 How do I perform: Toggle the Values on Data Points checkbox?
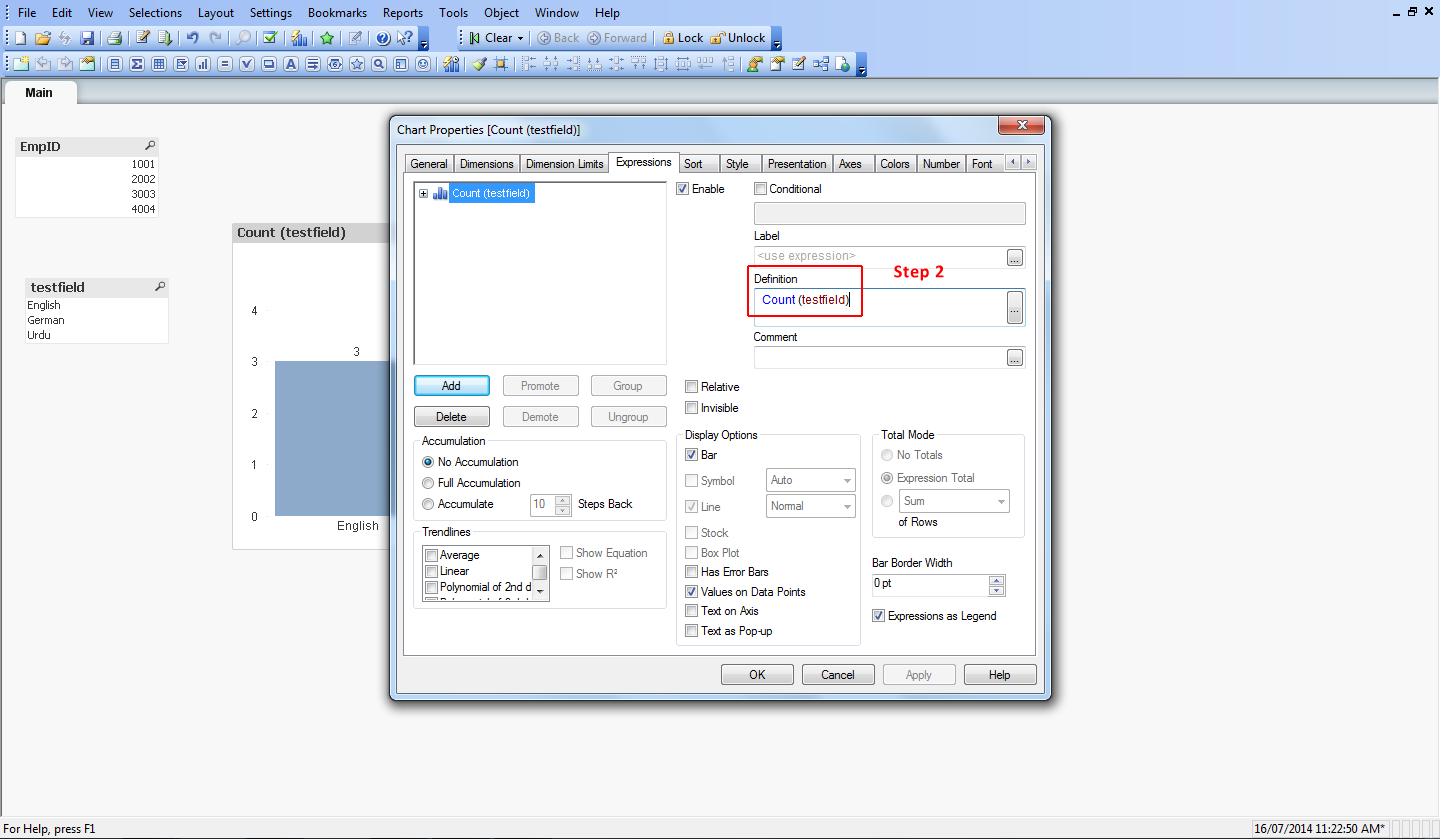pyautogui.click(x=692, y=592)
